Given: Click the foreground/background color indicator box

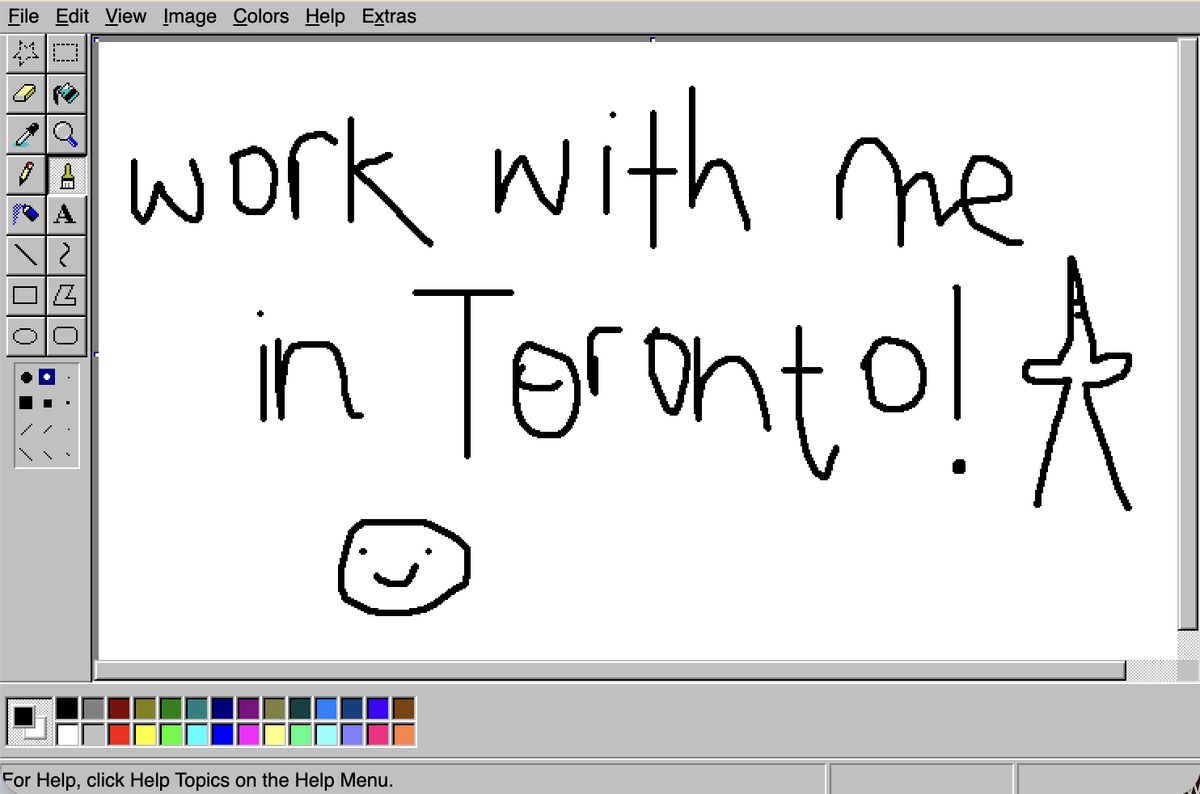Looking at the screenshot, I should coord(28,722).
